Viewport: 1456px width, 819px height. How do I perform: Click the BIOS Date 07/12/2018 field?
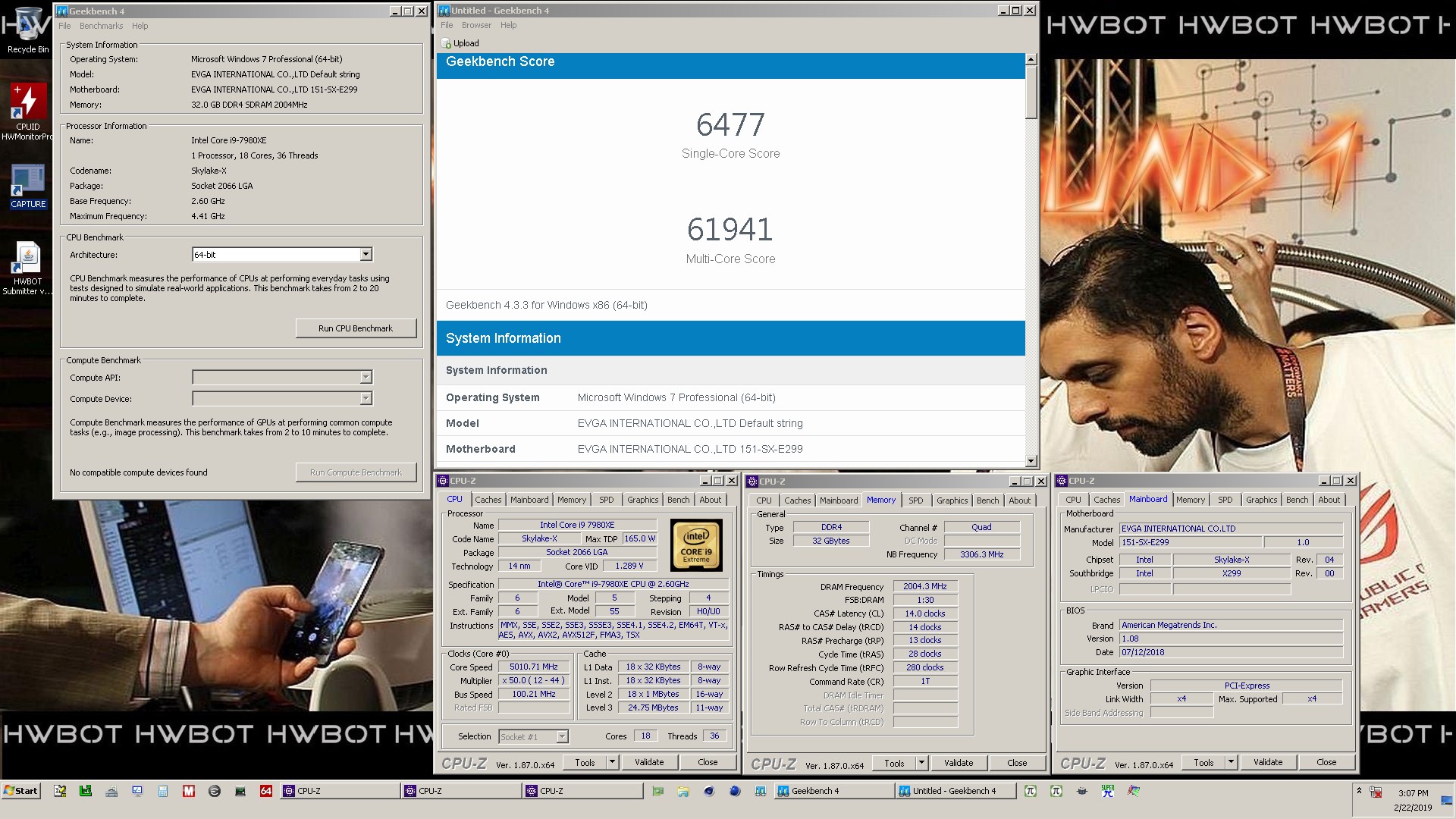point(1231,653)
